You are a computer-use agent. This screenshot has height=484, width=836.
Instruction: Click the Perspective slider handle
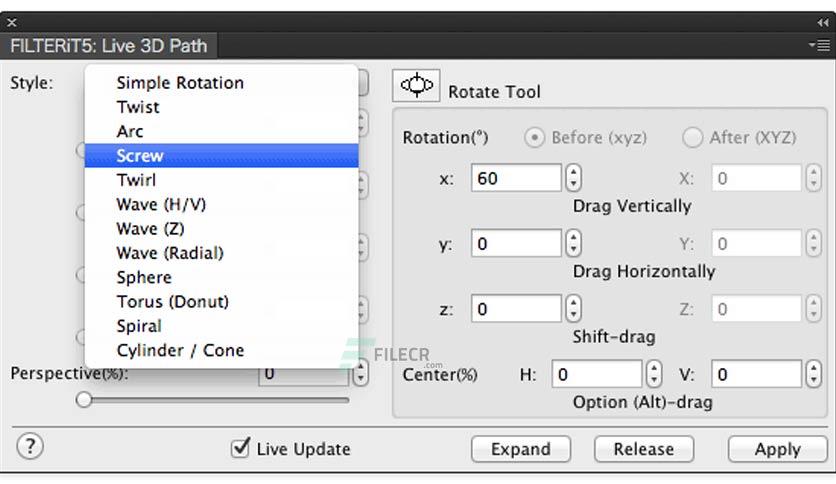(x=84, y=399)
